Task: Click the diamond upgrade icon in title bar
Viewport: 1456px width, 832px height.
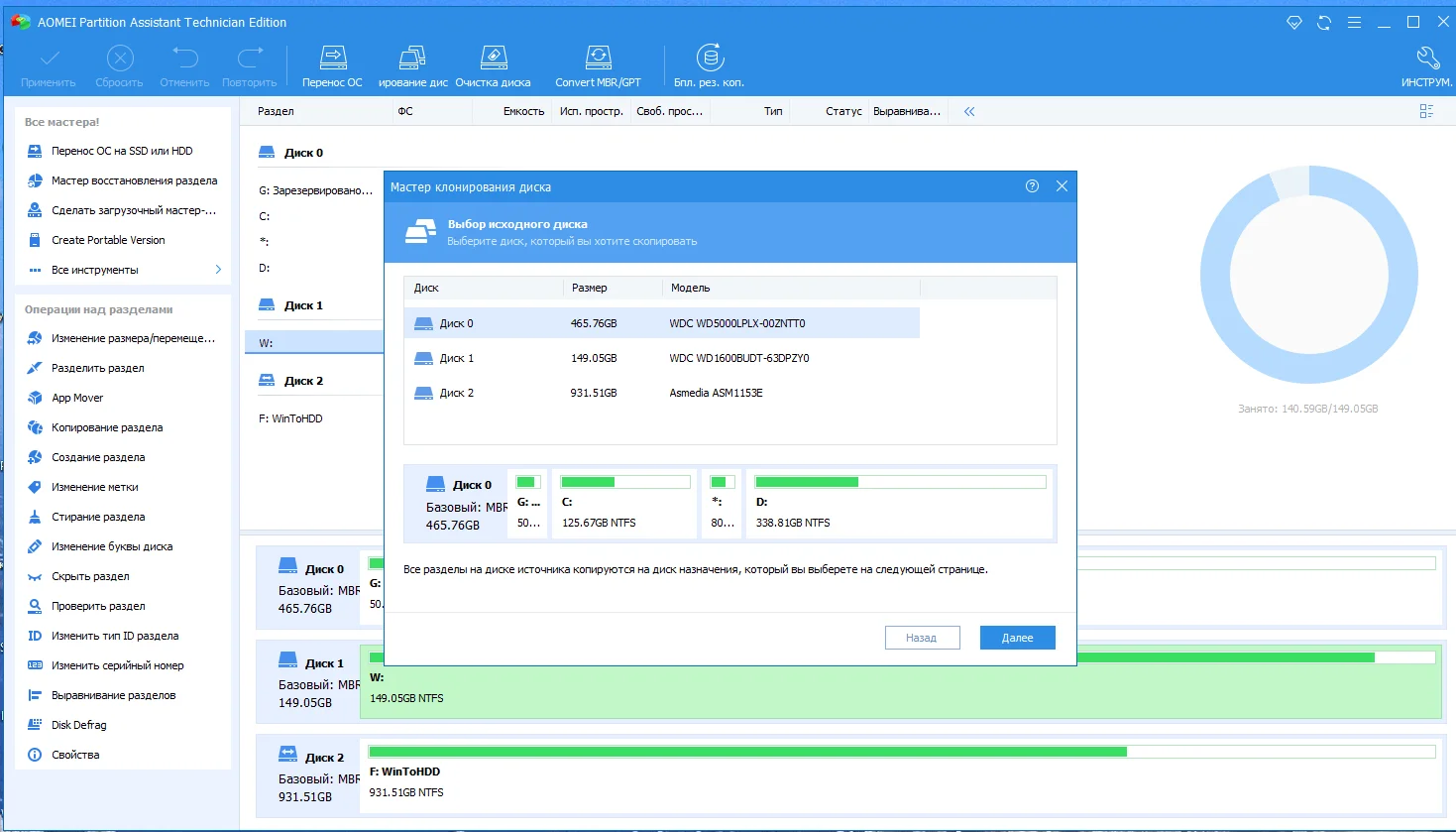Action: coord(1294,22)
